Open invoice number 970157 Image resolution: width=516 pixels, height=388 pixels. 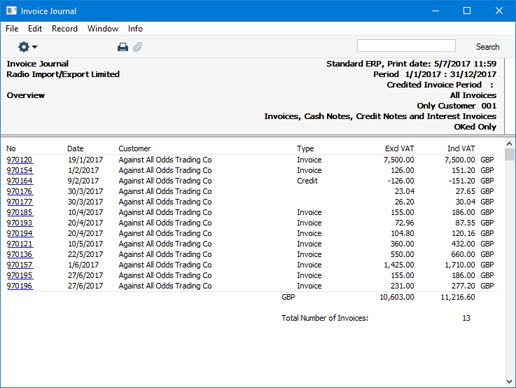pos(20,265)
